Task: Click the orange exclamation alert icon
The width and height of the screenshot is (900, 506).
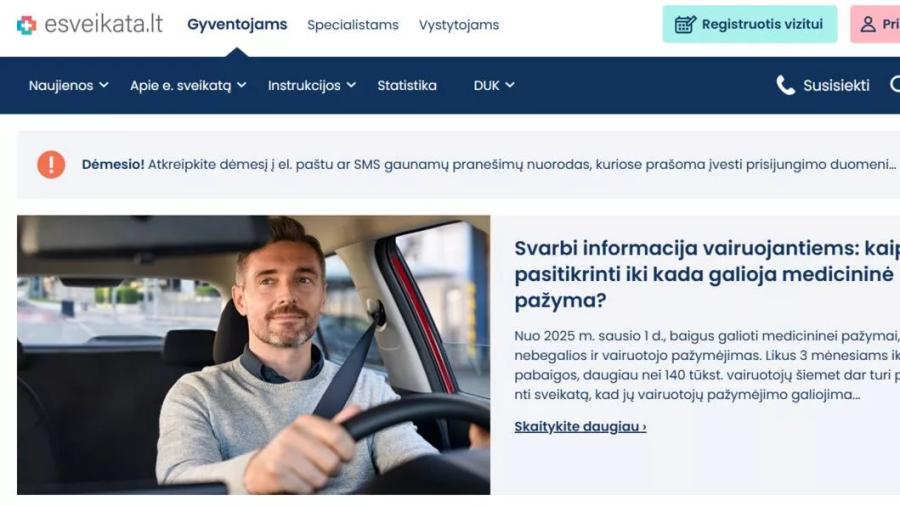Action: pos(51,165)
